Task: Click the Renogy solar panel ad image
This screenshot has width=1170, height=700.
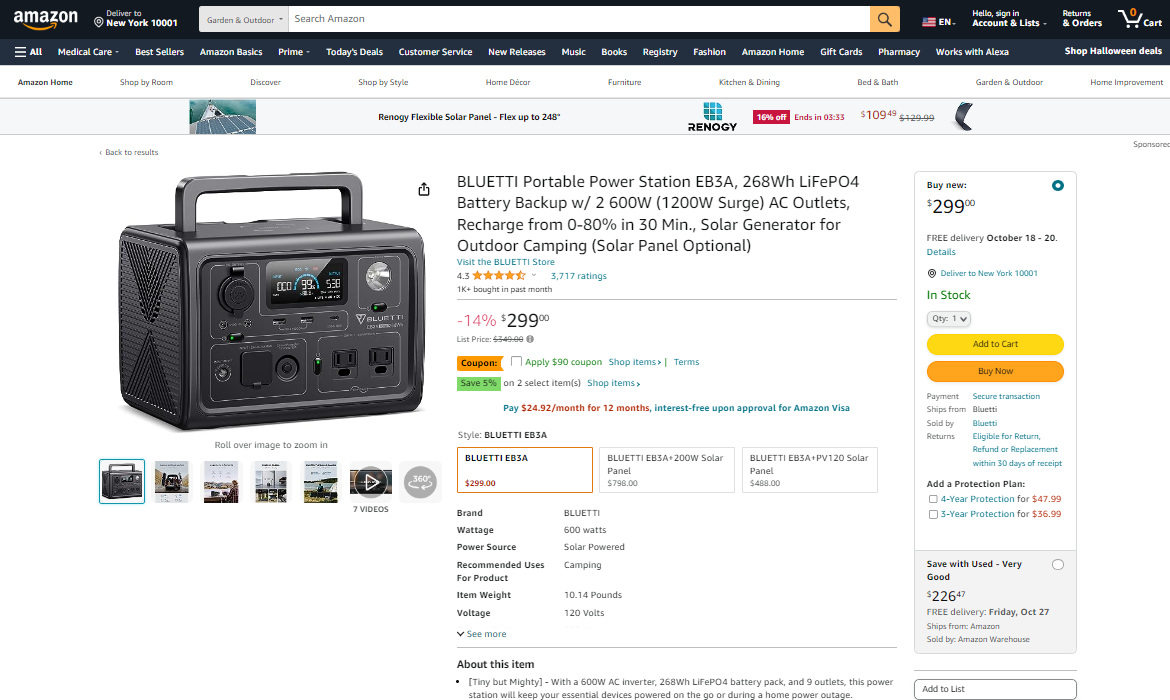Action: pos(222,117)
